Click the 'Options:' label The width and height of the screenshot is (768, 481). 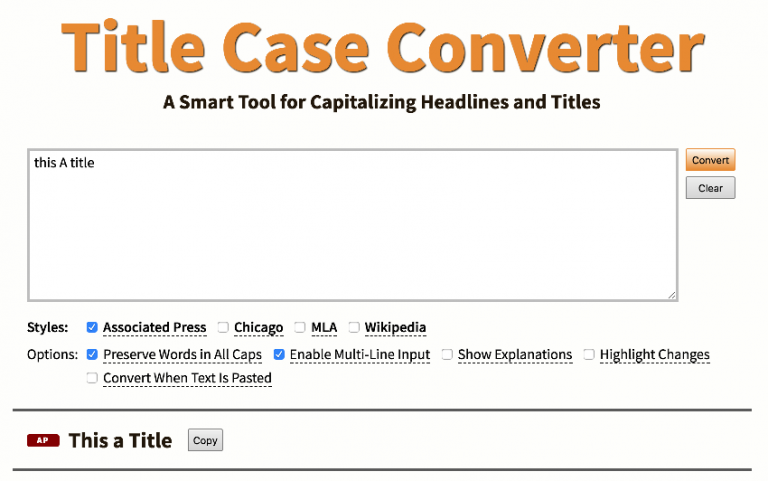coord(52,354)
